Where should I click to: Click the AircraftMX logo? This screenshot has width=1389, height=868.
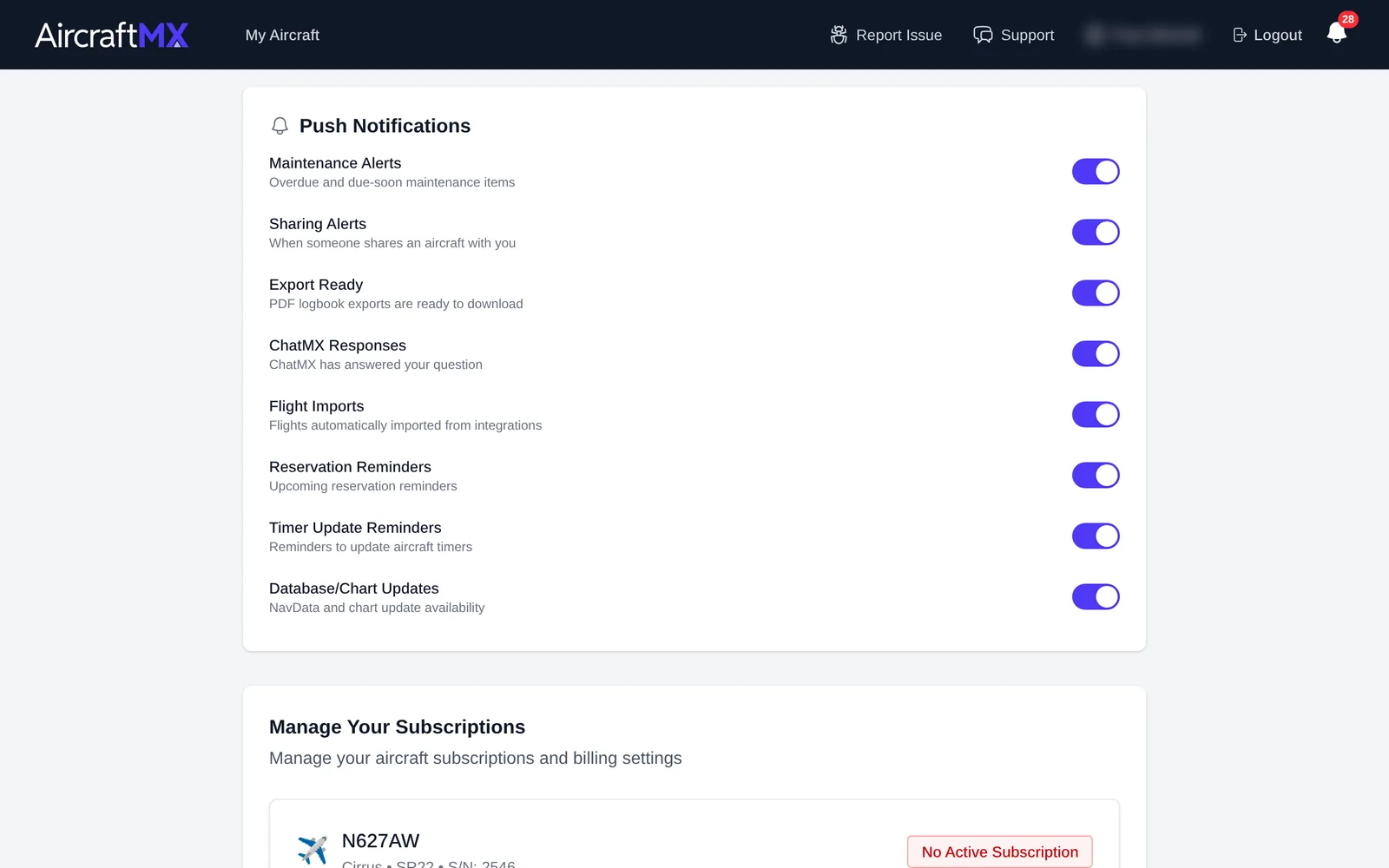click(x=112, y=35)
